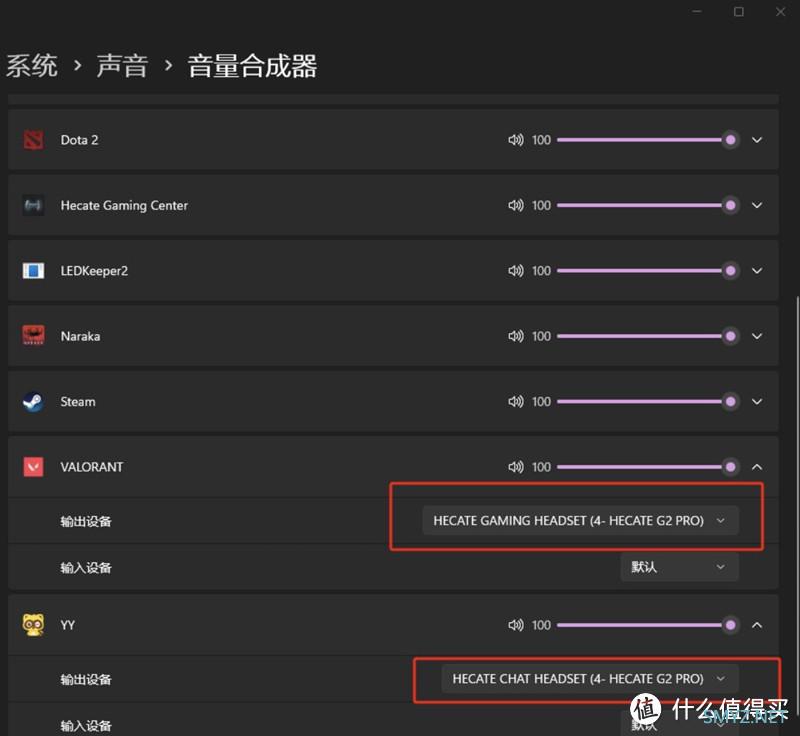Go to 系统 breadcrumb
The image size is (800, 736).
click(32, 66)
